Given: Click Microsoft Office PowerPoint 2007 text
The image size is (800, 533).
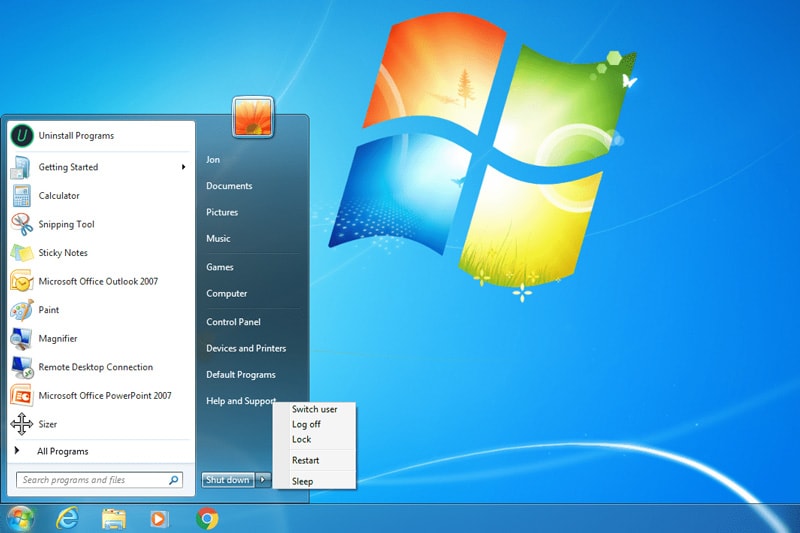Looking at the screenshot, I should tap(105, 396).
